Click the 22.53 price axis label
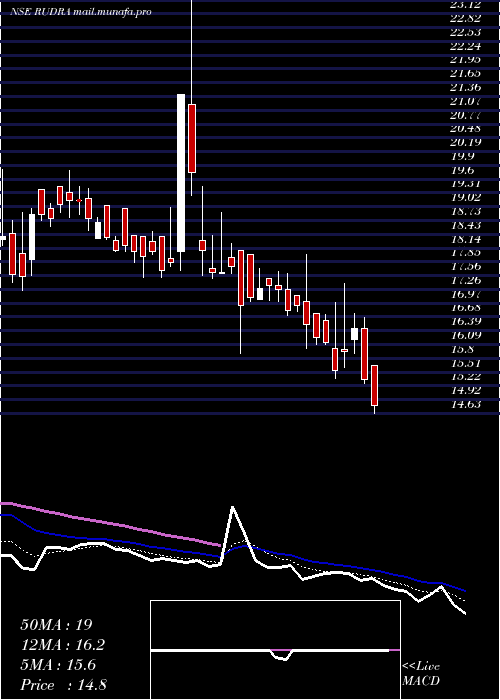The height and width of the screenshot is (700, 500). click(466, 32)
